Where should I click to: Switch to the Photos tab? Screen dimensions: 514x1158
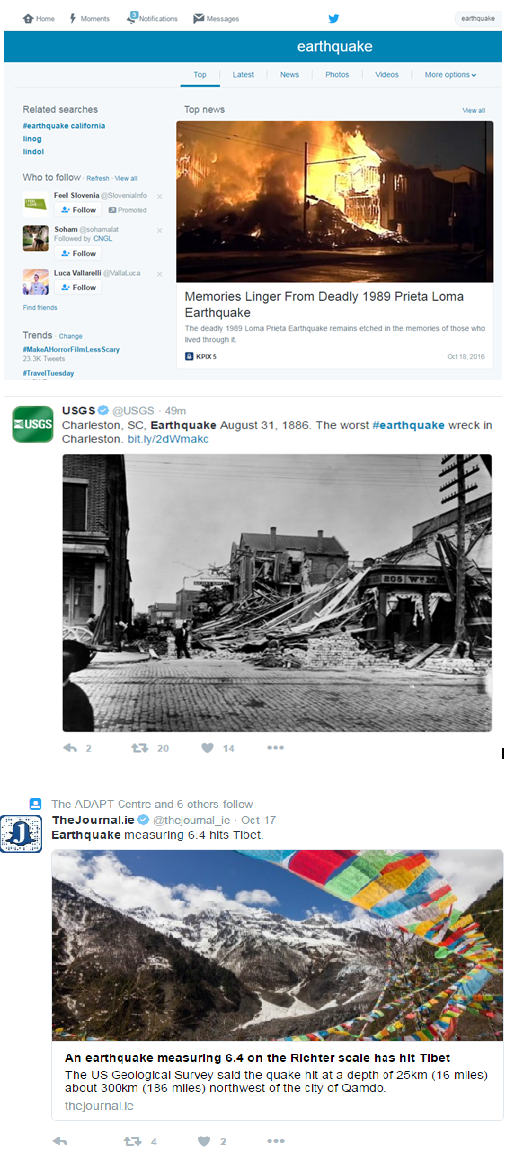(x=337, y=75)
